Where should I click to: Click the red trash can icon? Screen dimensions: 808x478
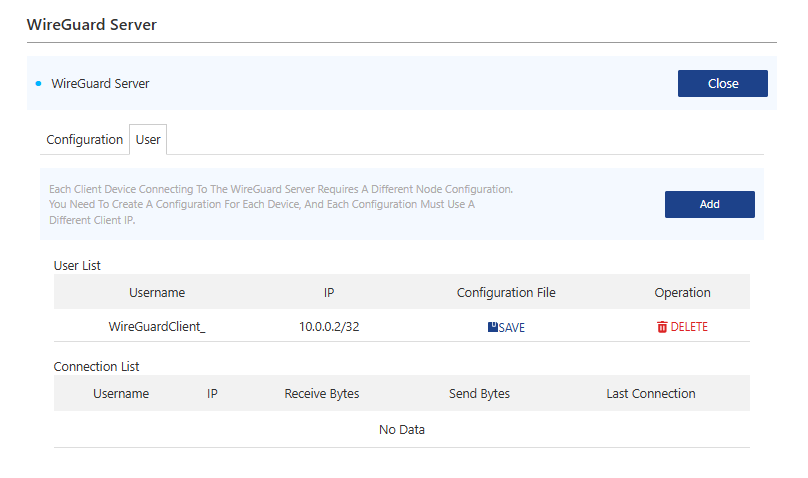662,327
